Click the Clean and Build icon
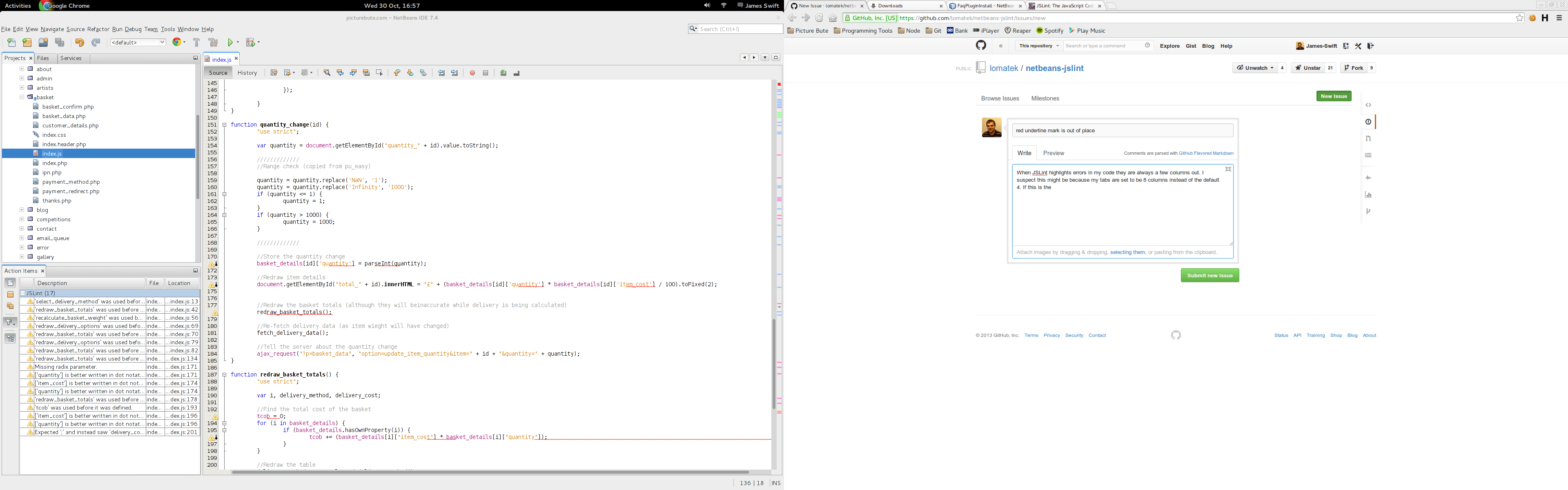 coord(213,42)
